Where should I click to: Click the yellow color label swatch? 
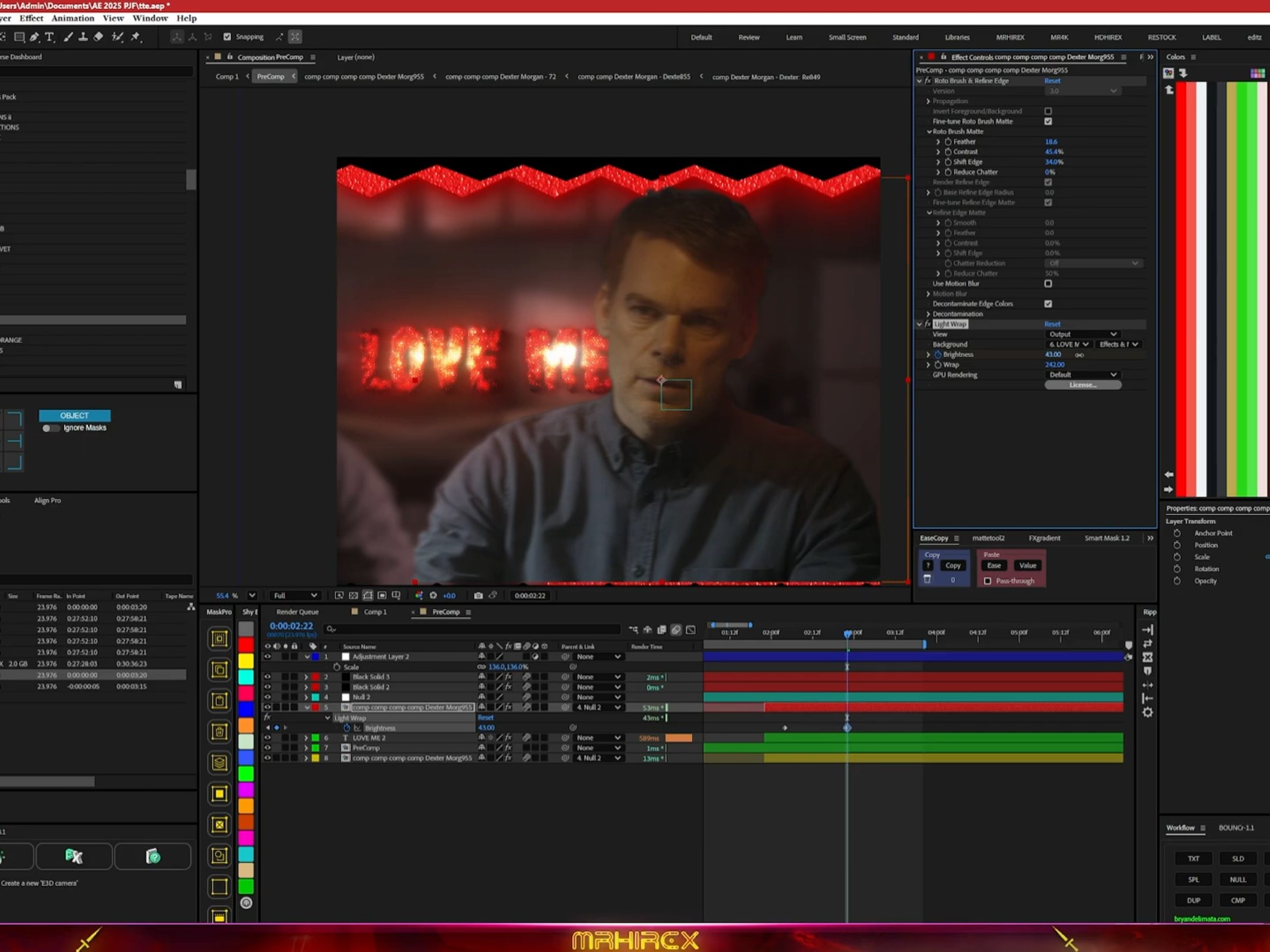click(x=246, y=660)
